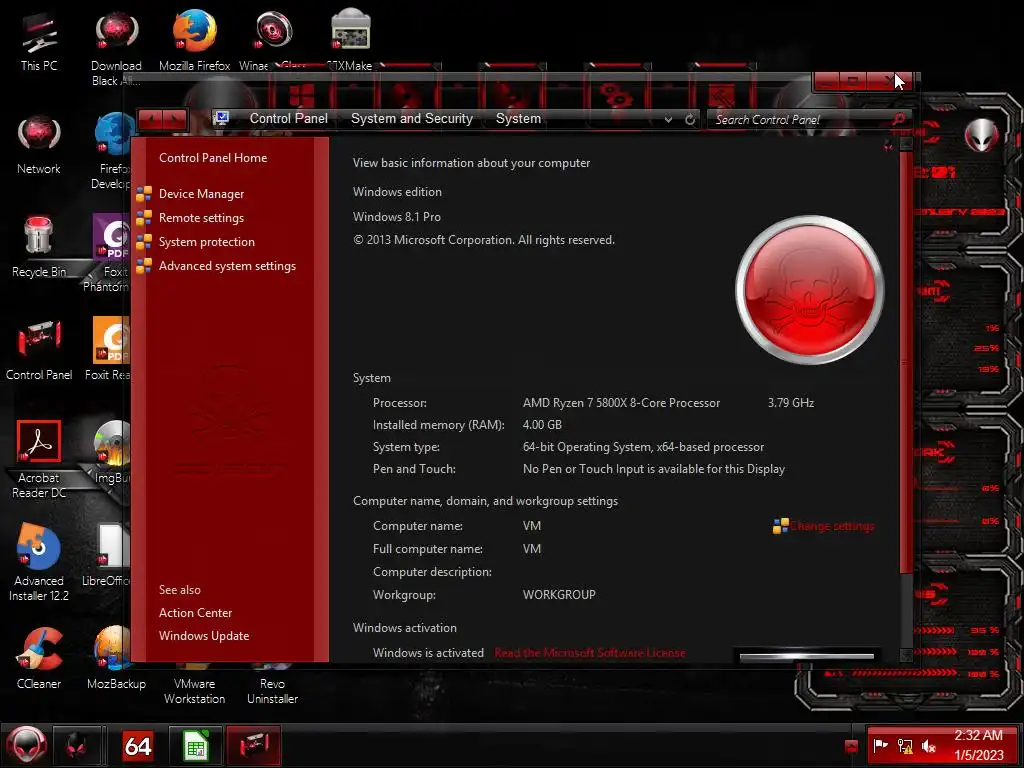Open System protection

tap(206, 242)
